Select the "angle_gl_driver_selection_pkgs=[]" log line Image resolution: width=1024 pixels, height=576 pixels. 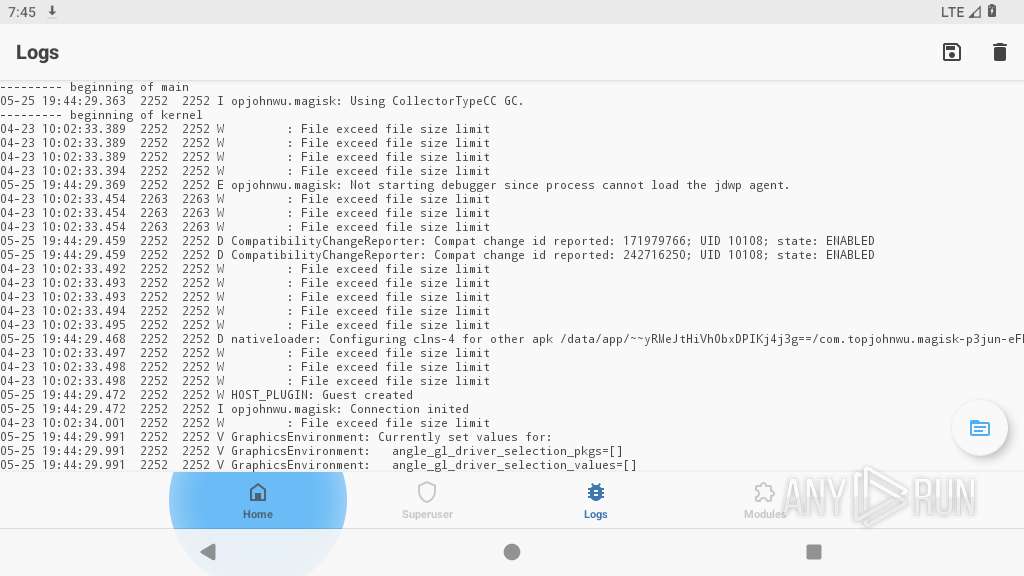312,451
